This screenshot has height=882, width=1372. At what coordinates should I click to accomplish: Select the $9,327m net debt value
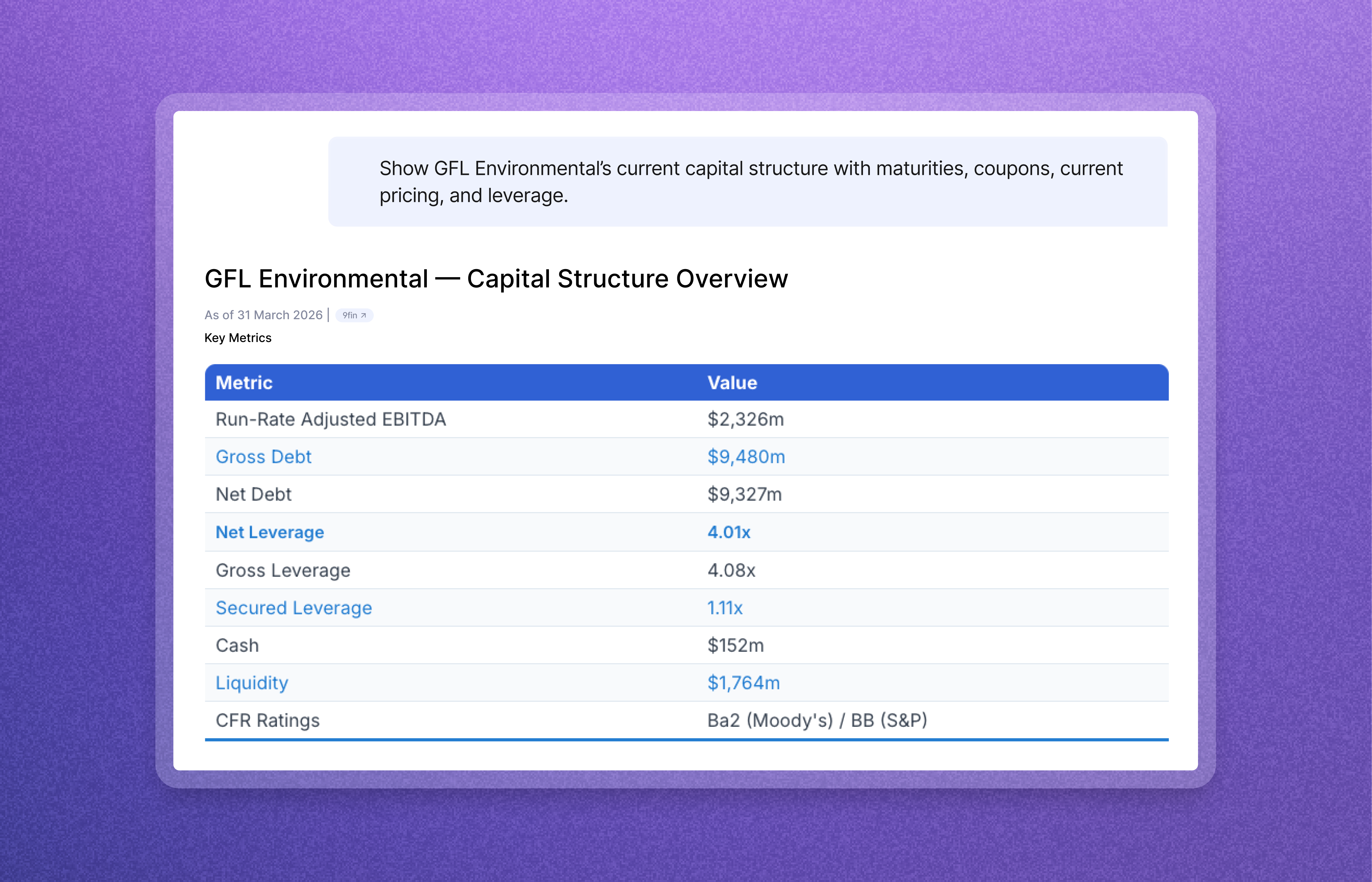pyautogui.click(x=744, y=494)
